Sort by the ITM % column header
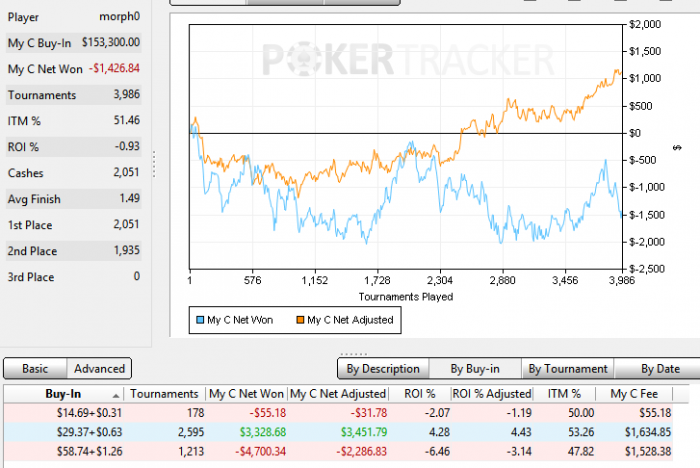 pyautogui.click(x=564, y=394)
